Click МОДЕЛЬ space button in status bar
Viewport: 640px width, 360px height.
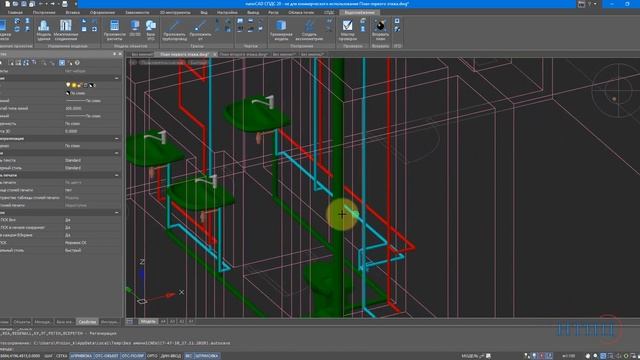[x=471, y=356]
